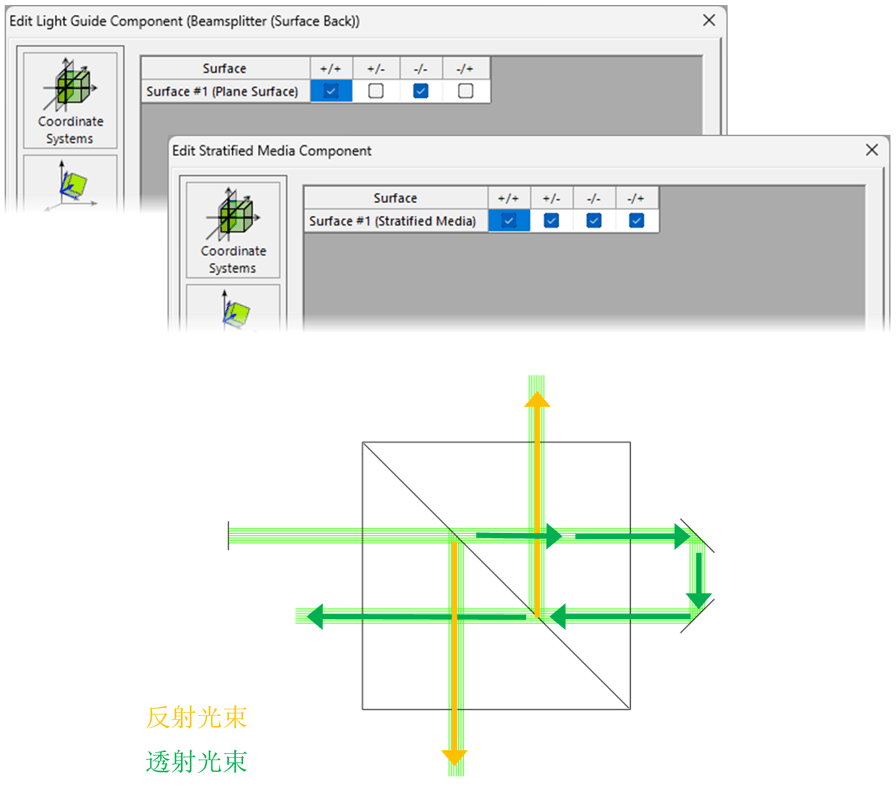The height and width of the screenshot is (788, 896).
Task: Click position icon below Coordinate Systems in Stratified Media dialog
Action: [x=233, y=307]
